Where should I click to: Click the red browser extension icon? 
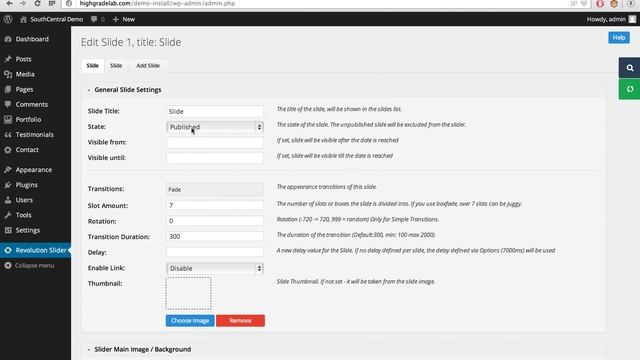click(x=600, y=4)
